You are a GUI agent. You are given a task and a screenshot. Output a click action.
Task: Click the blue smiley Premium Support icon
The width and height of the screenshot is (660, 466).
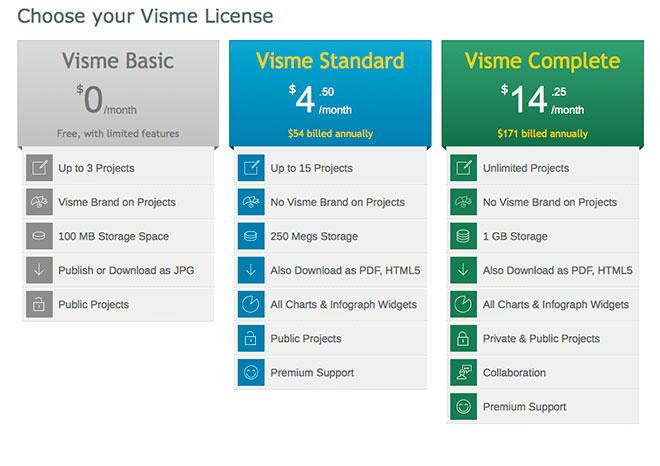tap(251, 372)
